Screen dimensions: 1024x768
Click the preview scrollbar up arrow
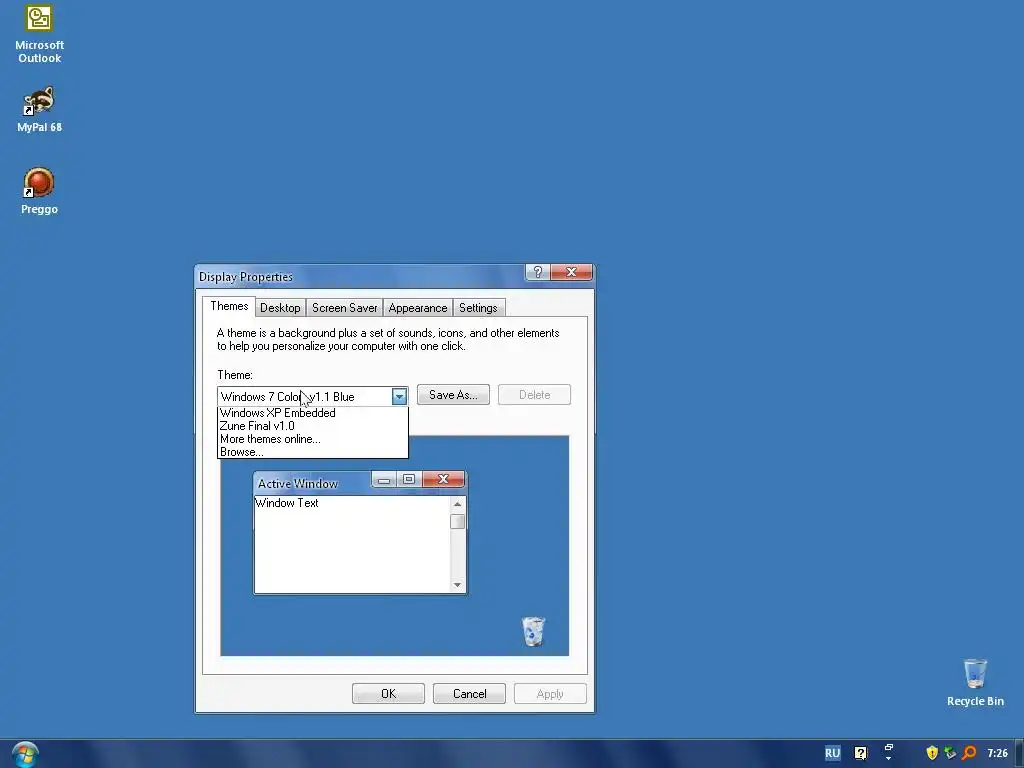pyautogui.click(x=457, y=504)
